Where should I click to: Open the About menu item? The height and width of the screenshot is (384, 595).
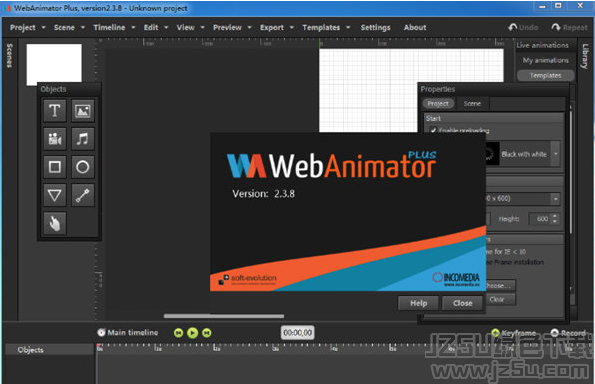pos(415,27)
